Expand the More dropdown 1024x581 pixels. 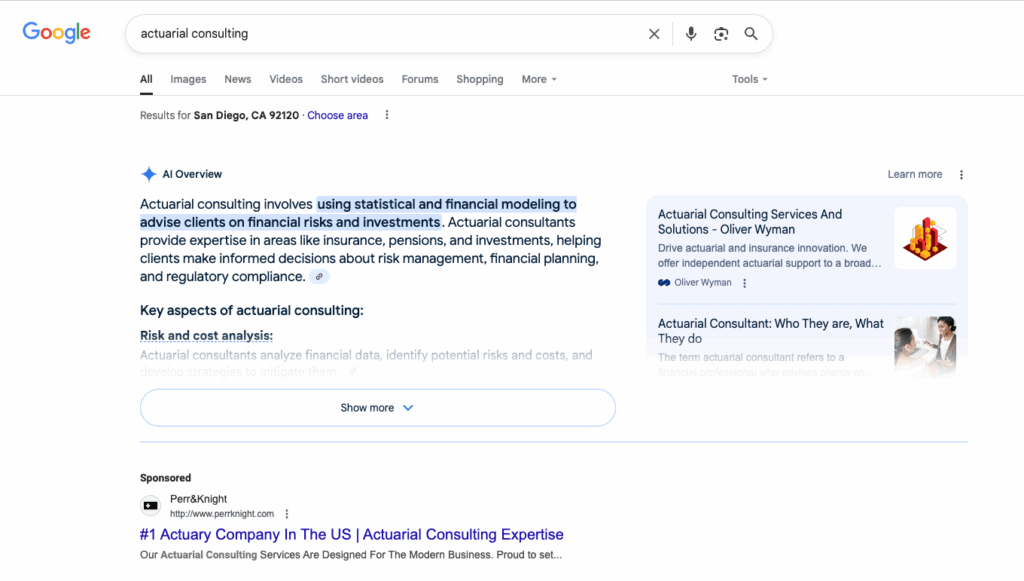539,80
